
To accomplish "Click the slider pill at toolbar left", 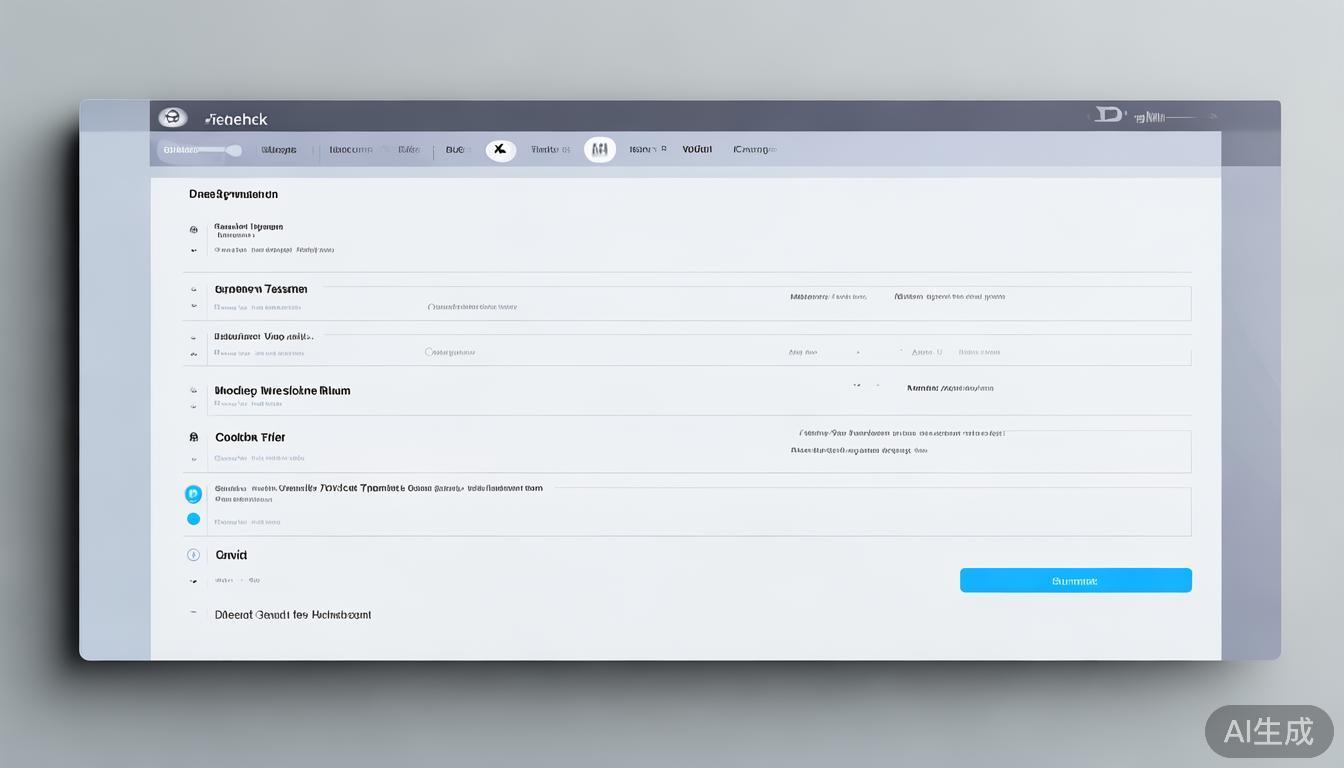I will pyautogui.click(x=200, y=150).
